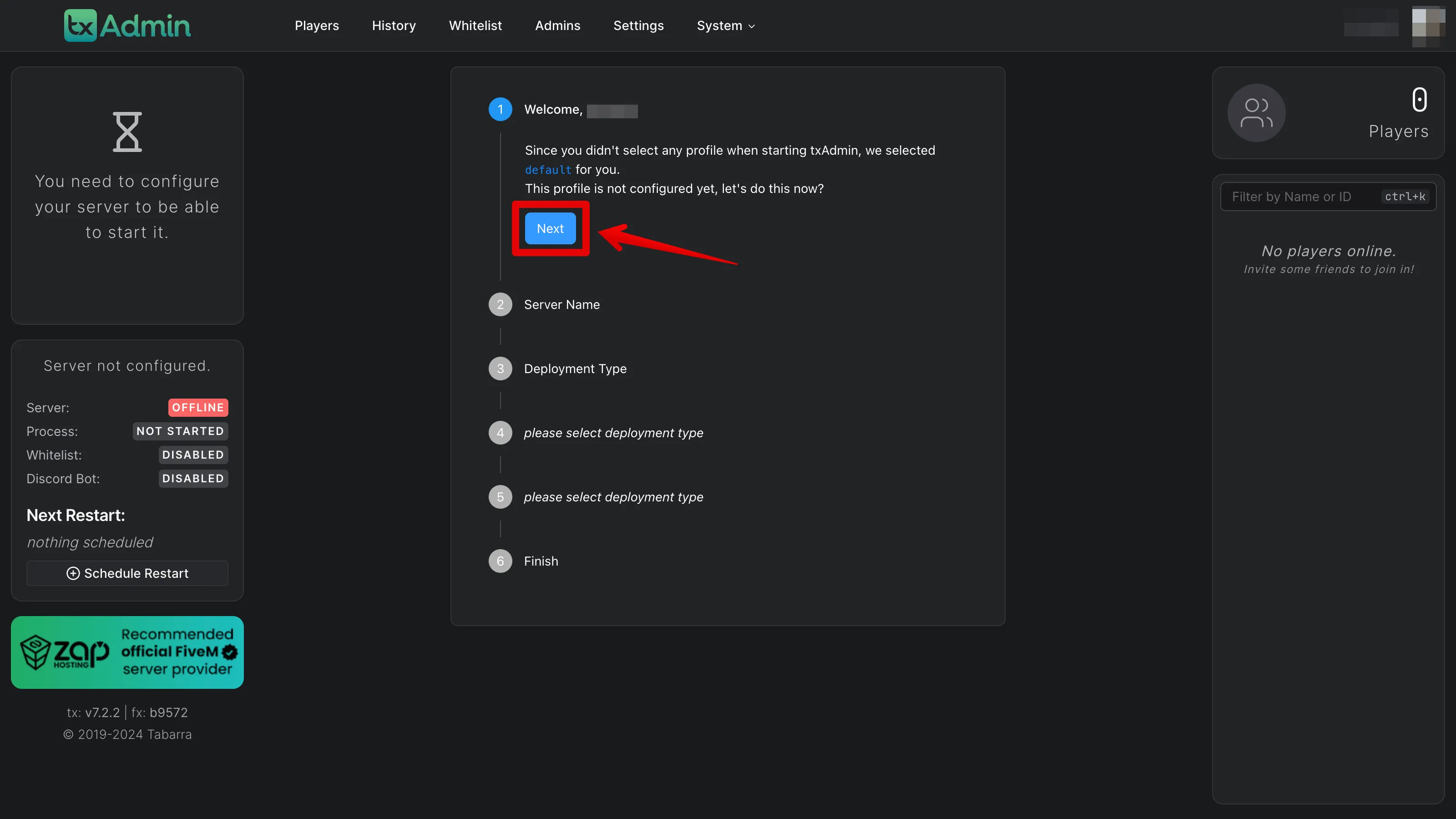Open the History menu item
Screen dimensions: 1456x819
pyautogui.click(x=393, y=25)
